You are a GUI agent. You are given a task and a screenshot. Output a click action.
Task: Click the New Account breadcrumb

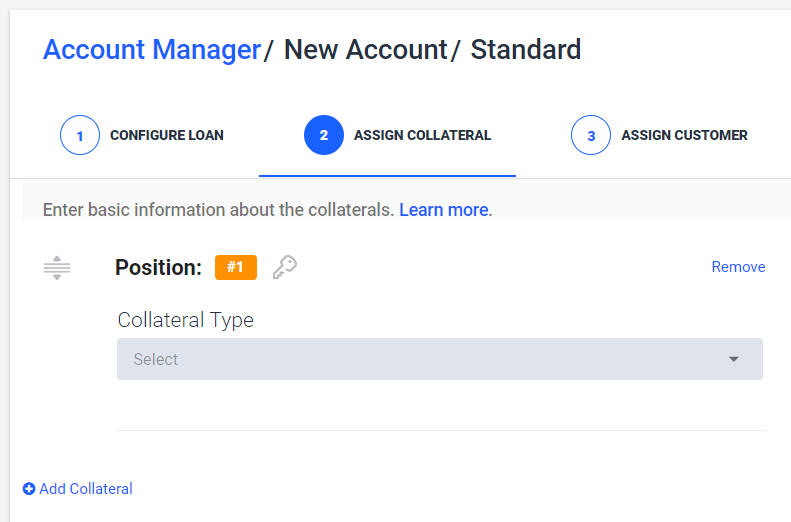pyautogui.click(x=366, y=49)
